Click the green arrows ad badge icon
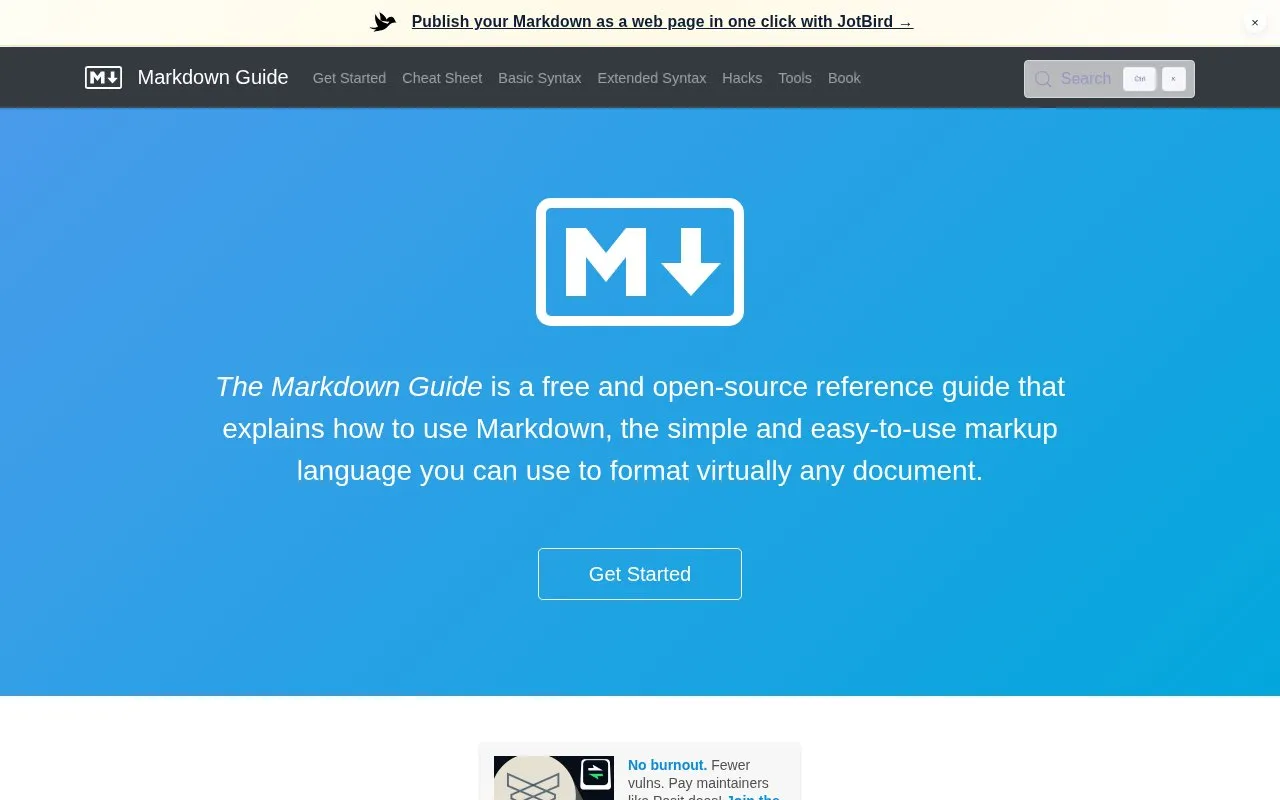This screenshot has height=800, width=1280. 596,773
